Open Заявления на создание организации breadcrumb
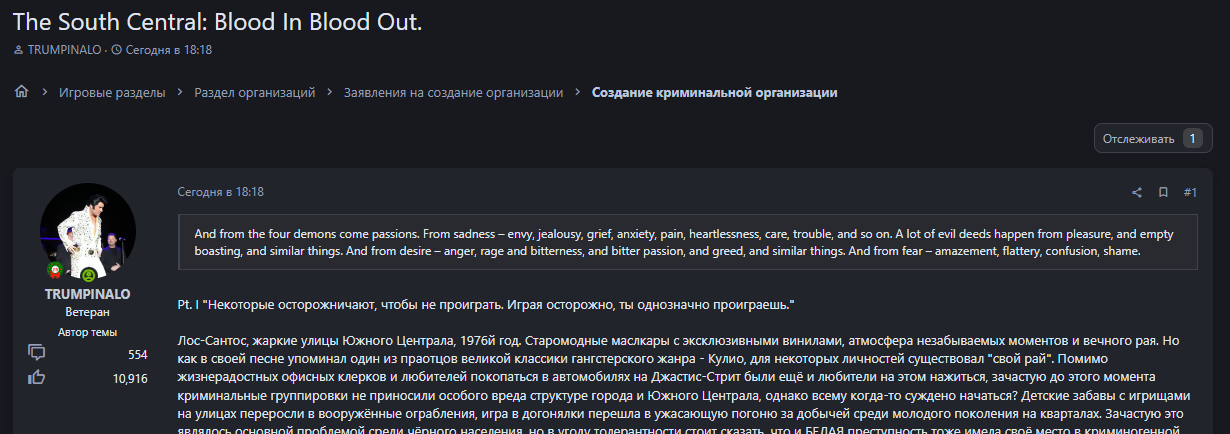The width and height of the screenshot is (1230, 434). coord(453,92)
